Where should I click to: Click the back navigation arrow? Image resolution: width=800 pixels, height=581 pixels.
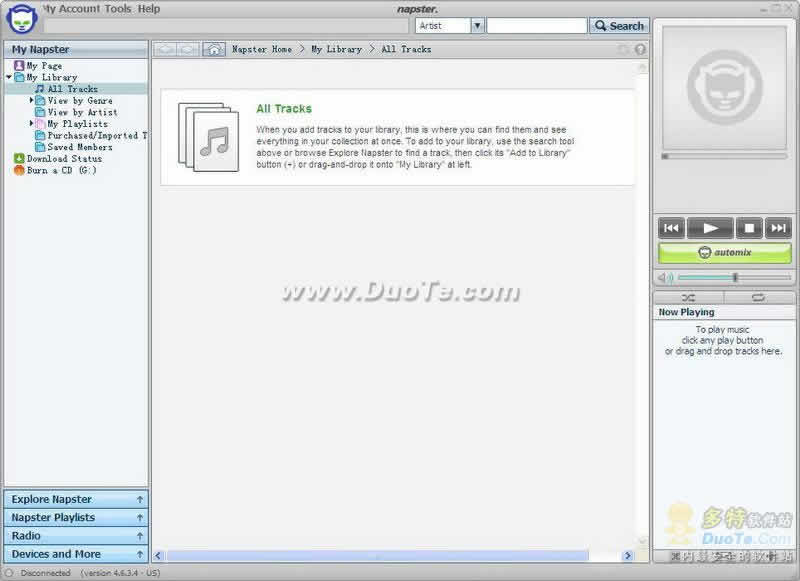tap(165, 49)
